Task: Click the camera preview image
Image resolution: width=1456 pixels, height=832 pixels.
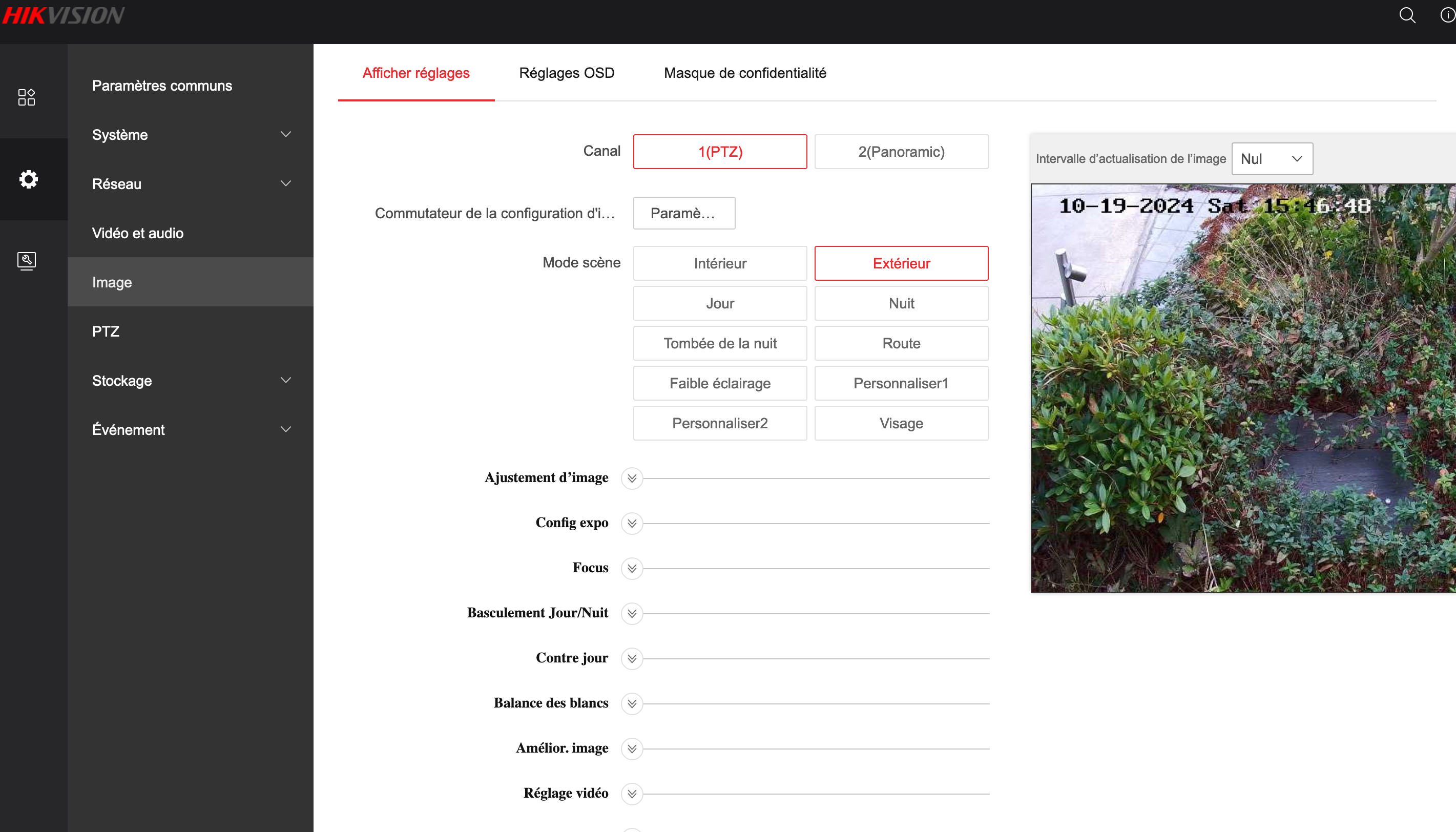Action: pyautogui.click(x=1243, y=388)
